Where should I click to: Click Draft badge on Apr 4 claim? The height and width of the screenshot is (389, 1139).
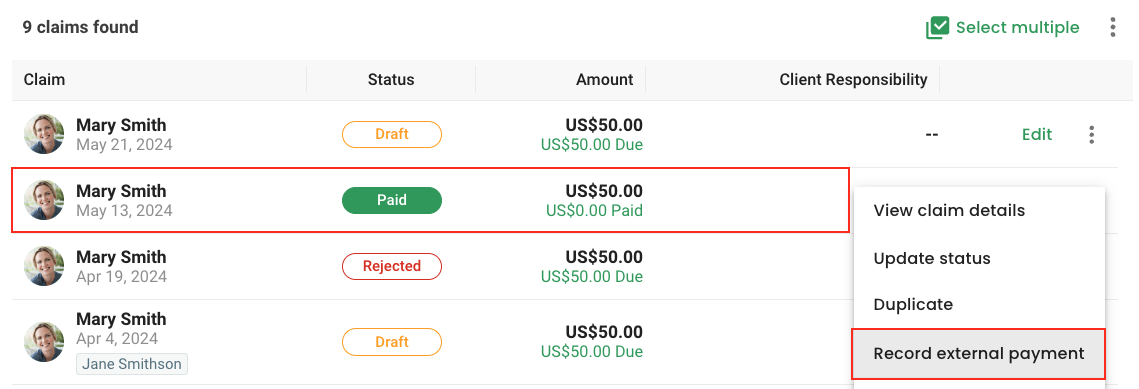coord(392,342)
